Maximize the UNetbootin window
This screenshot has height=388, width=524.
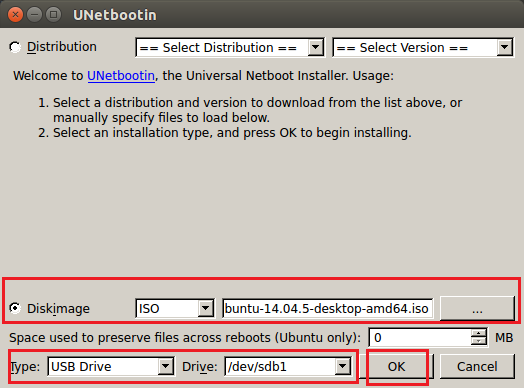(x=53, y=15)
